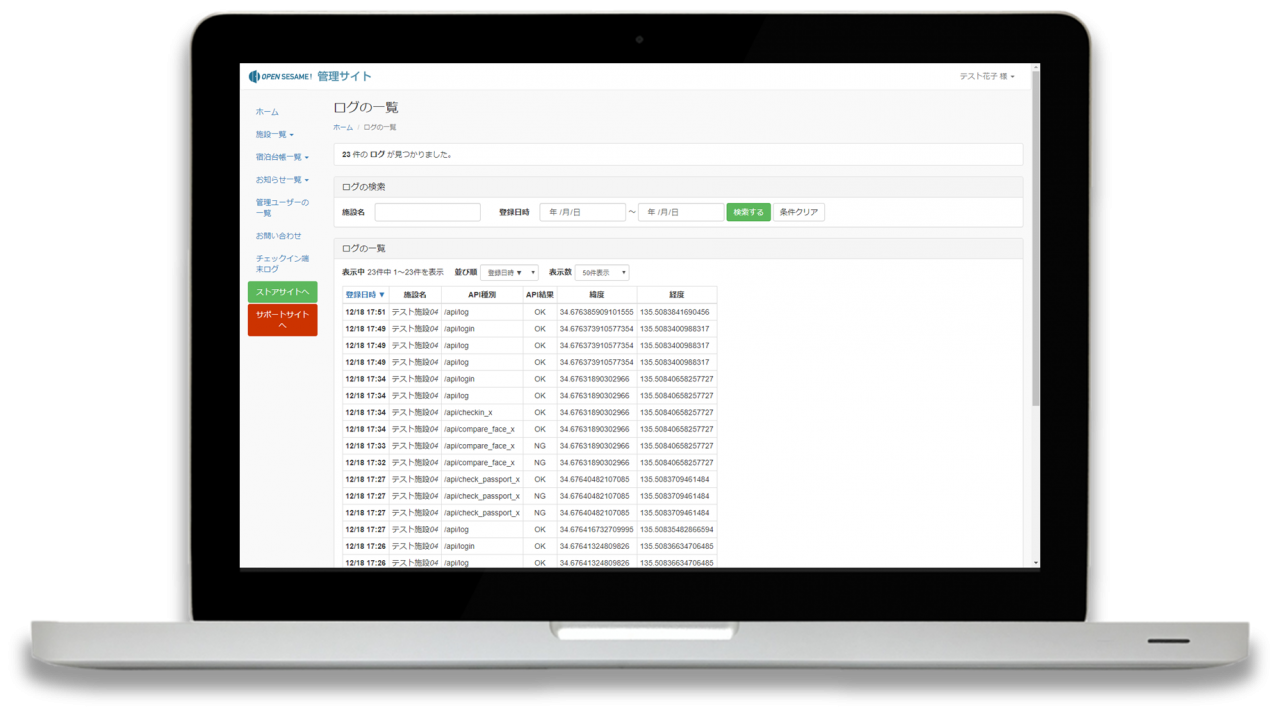This screenshot has width=1280, height=715.
Task: Open the テスト花子 様 user menu
Action: click(x=986, y=77)
